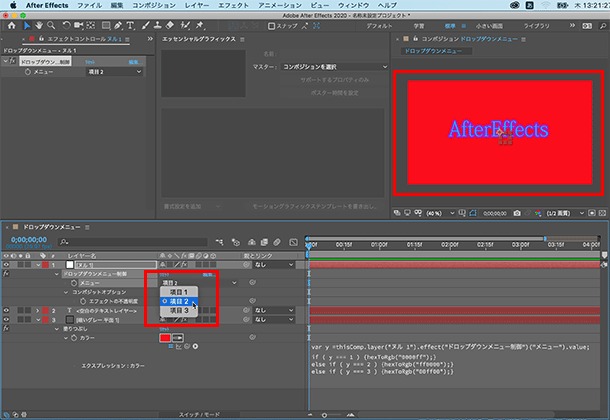Select the Pan Behind anchor point tool
Image resolution: width=610 pixels, height=420 pixels.
click(91, 26)
